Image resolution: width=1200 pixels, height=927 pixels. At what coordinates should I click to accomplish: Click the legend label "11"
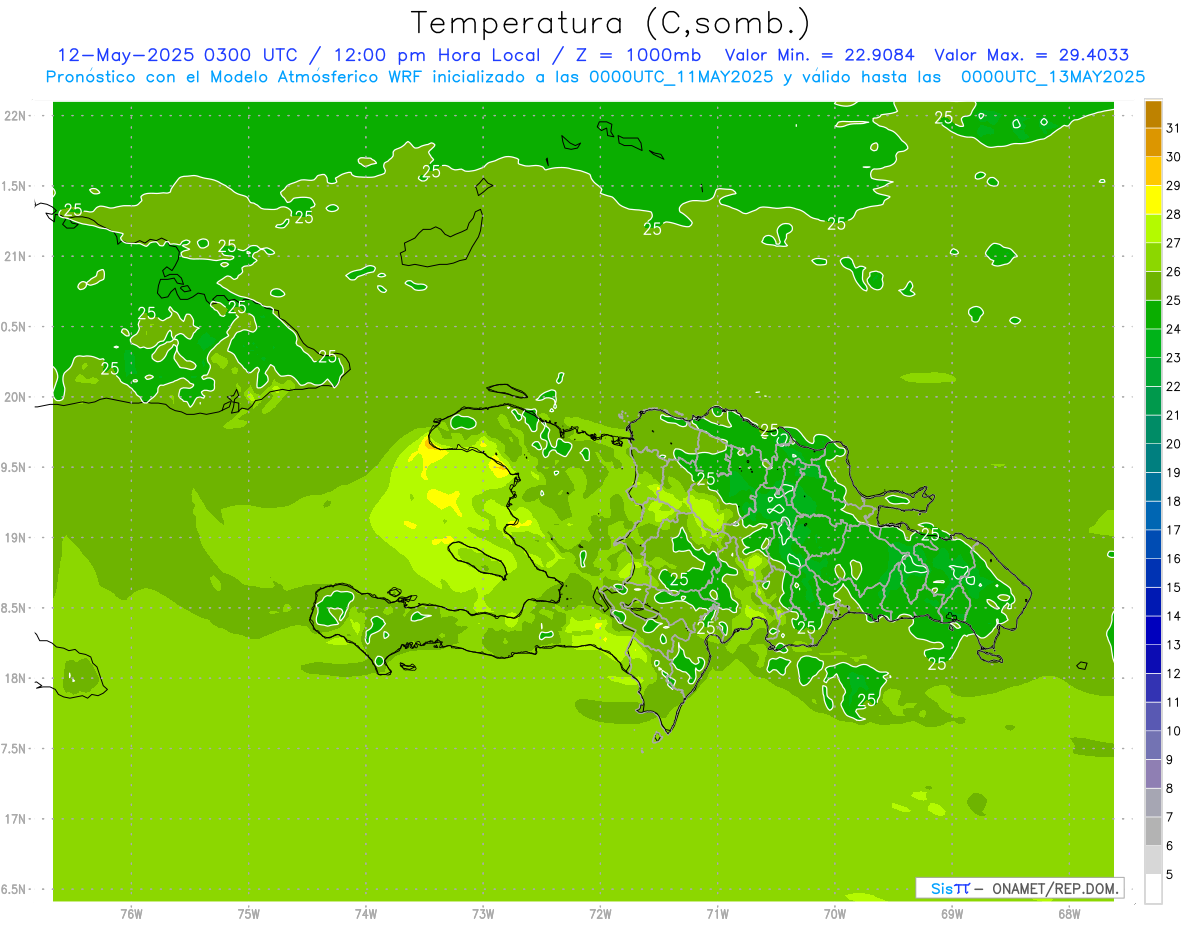coord(1173,702)
